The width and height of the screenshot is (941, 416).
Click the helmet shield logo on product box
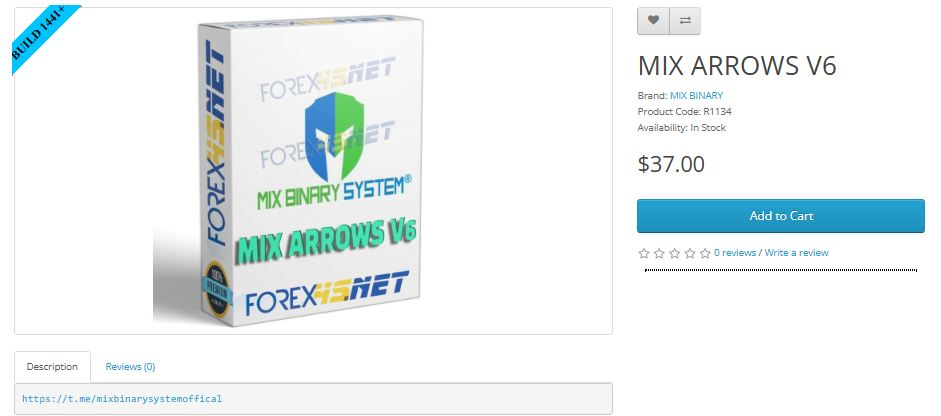[x=334, y=136]
